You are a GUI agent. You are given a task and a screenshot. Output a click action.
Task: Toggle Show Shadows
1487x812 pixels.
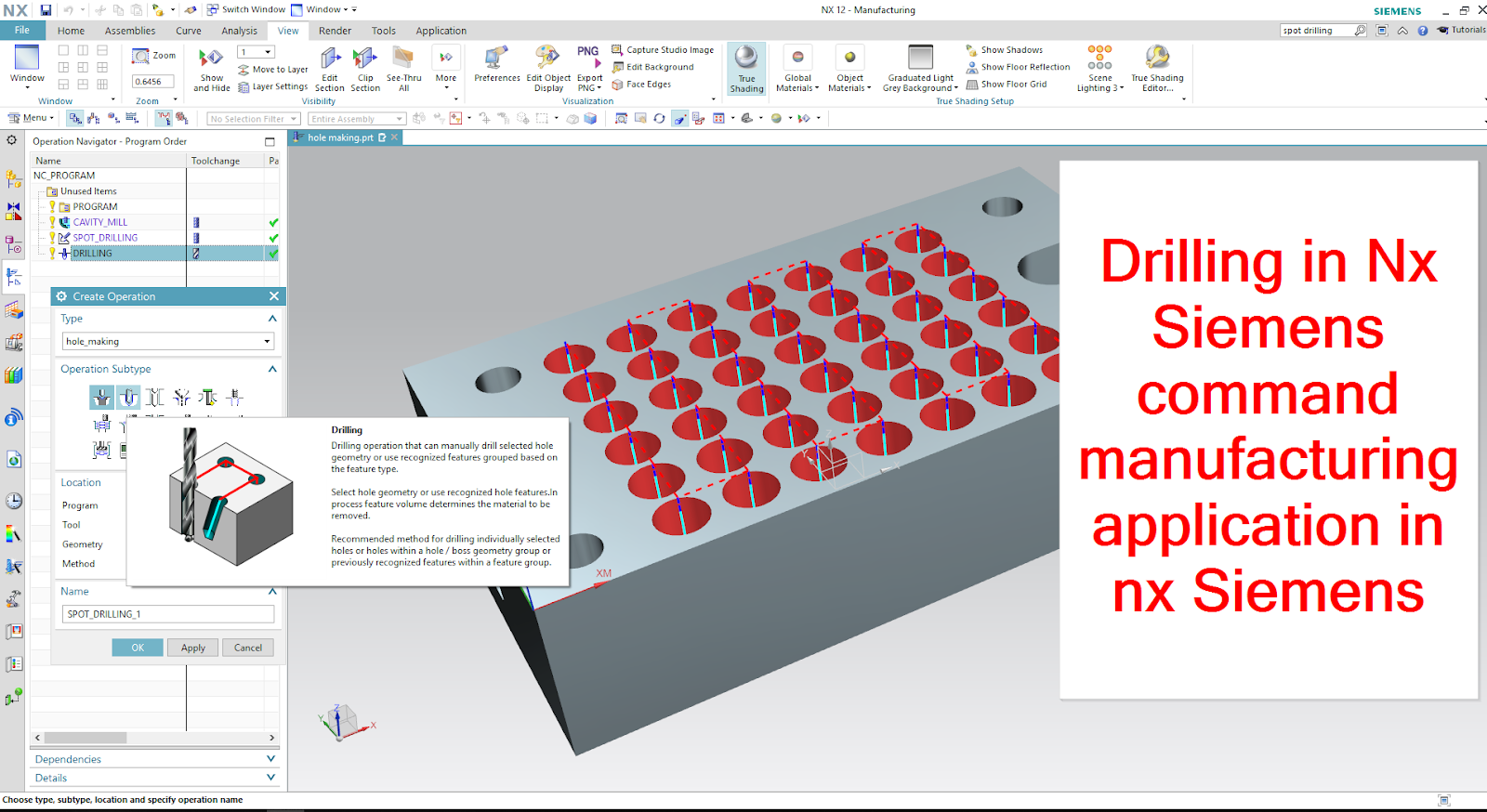click(x=1004, y=50)
